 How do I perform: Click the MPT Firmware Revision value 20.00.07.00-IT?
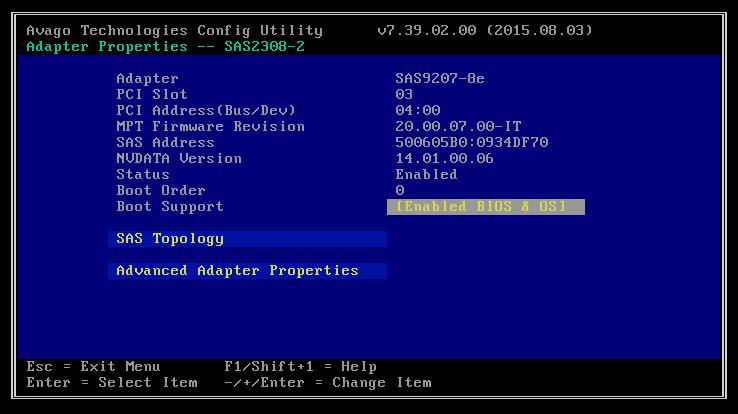point(458,127)
